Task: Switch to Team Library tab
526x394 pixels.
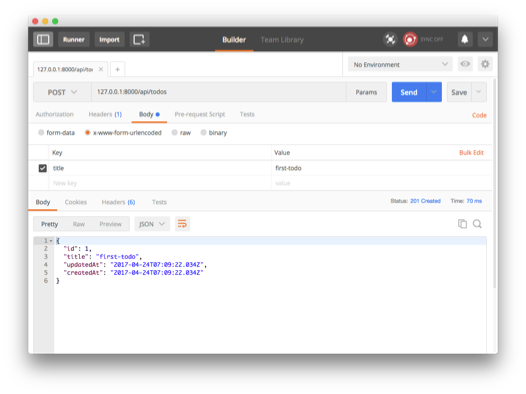Action: coord(282,40)
